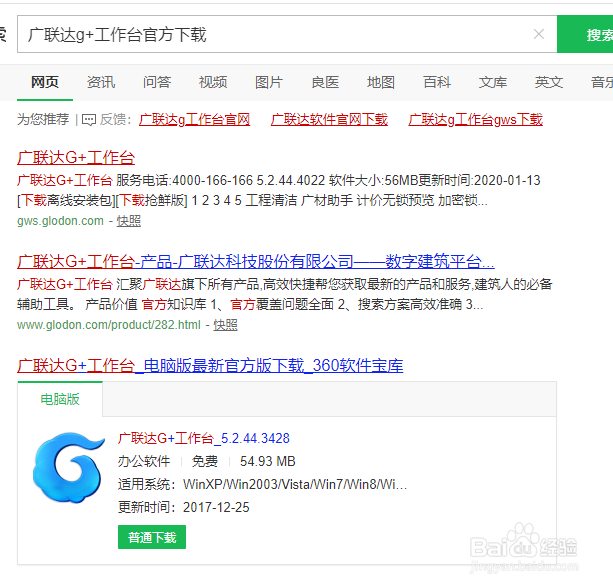Image resolution: width=613 pixels, height=588 pixels.
Task: Switch to the 资讯 tab
Action: tap(101, 82)
